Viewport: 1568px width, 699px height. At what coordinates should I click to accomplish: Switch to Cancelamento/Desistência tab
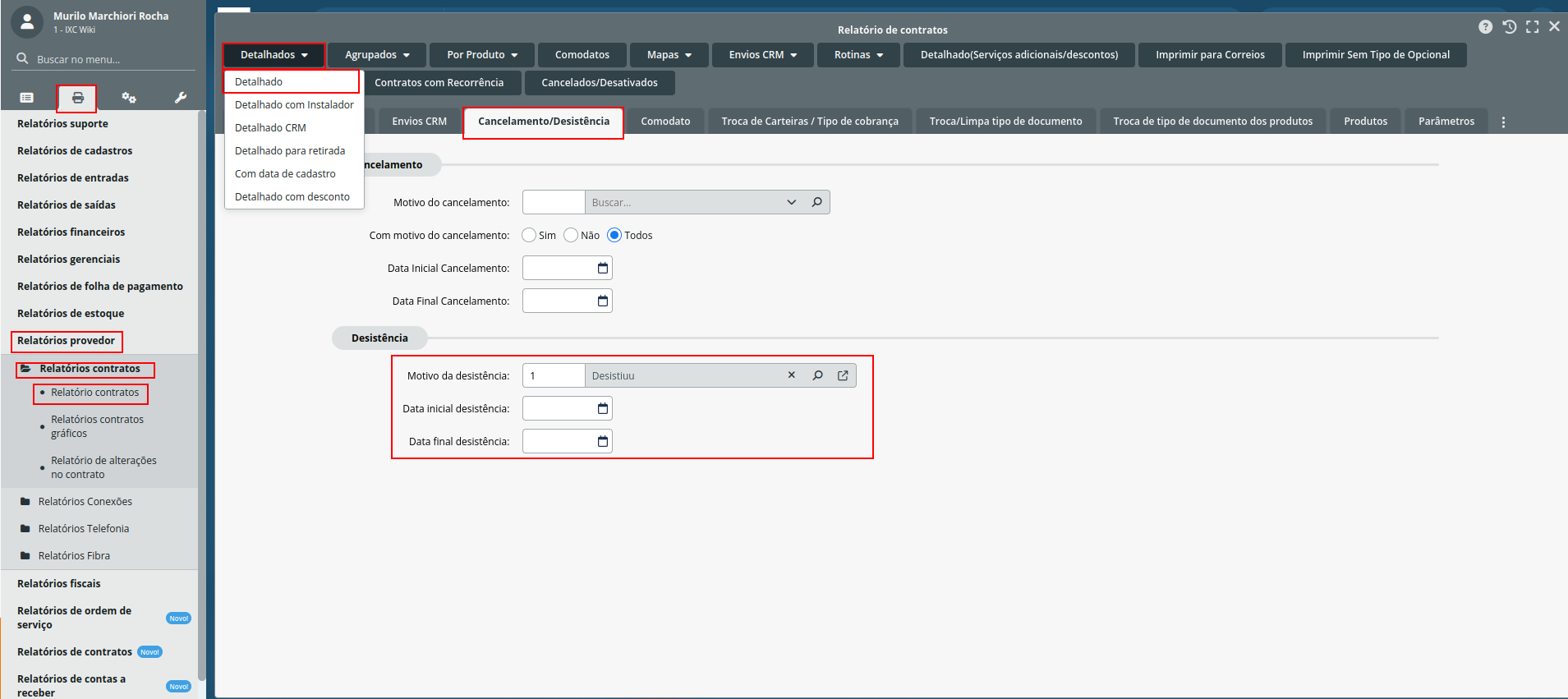pos(544,122)
